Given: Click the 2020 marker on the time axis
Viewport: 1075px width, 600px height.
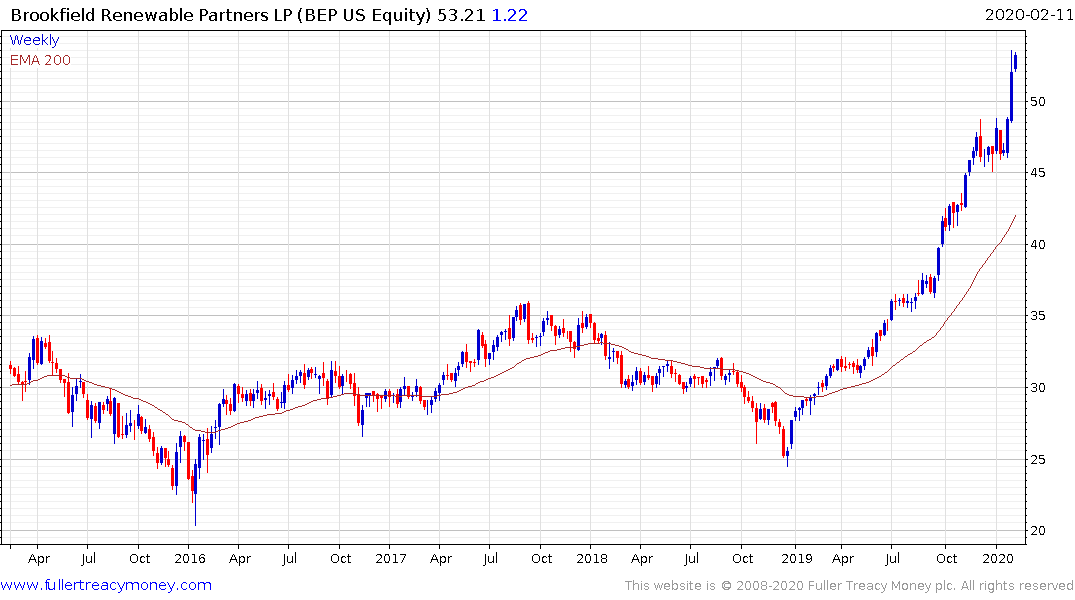Looking at the screenshot, I should [x=997, y=558].
